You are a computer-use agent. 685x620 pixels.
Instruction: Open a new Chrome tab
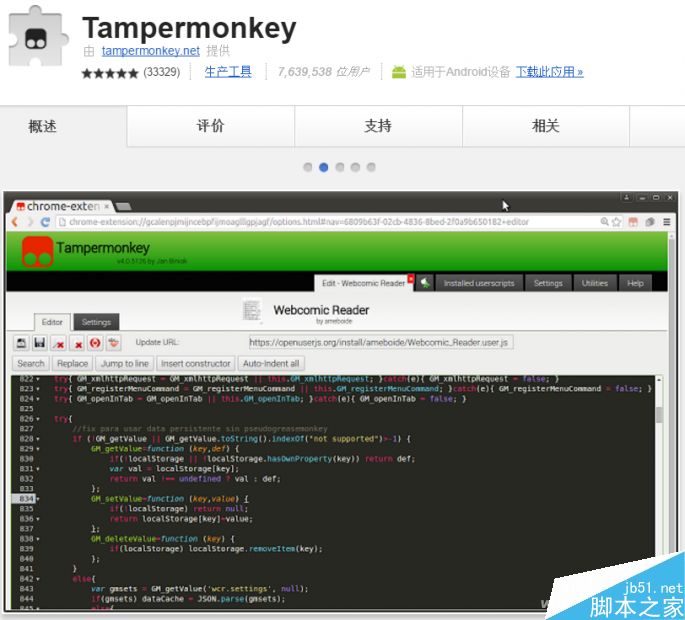124,206
